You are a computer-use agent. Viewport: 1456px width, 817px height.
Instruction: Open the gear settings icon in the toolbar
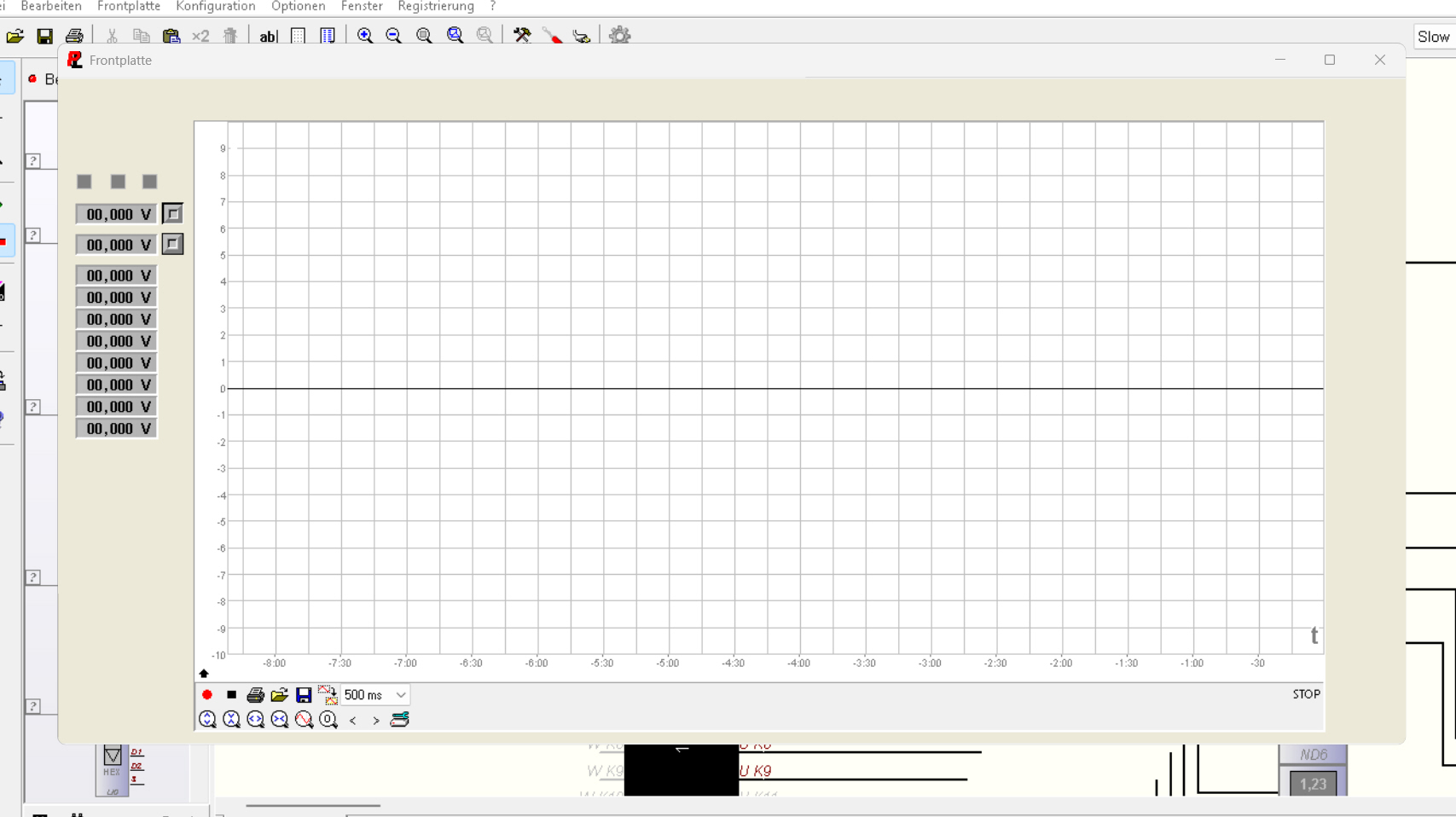pos(620,36)
